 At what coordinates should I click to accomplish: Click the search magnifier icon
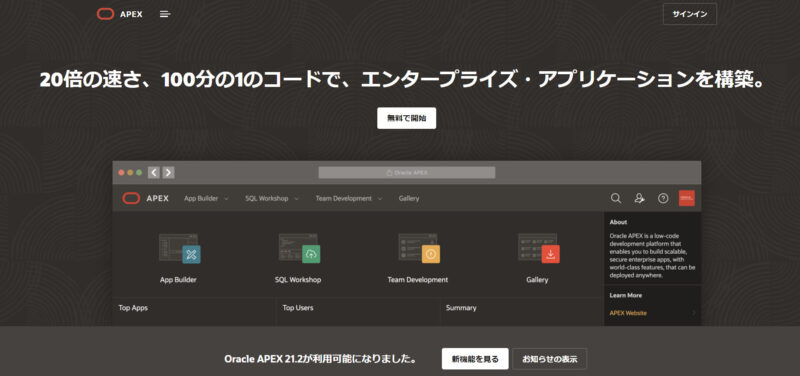616,198
